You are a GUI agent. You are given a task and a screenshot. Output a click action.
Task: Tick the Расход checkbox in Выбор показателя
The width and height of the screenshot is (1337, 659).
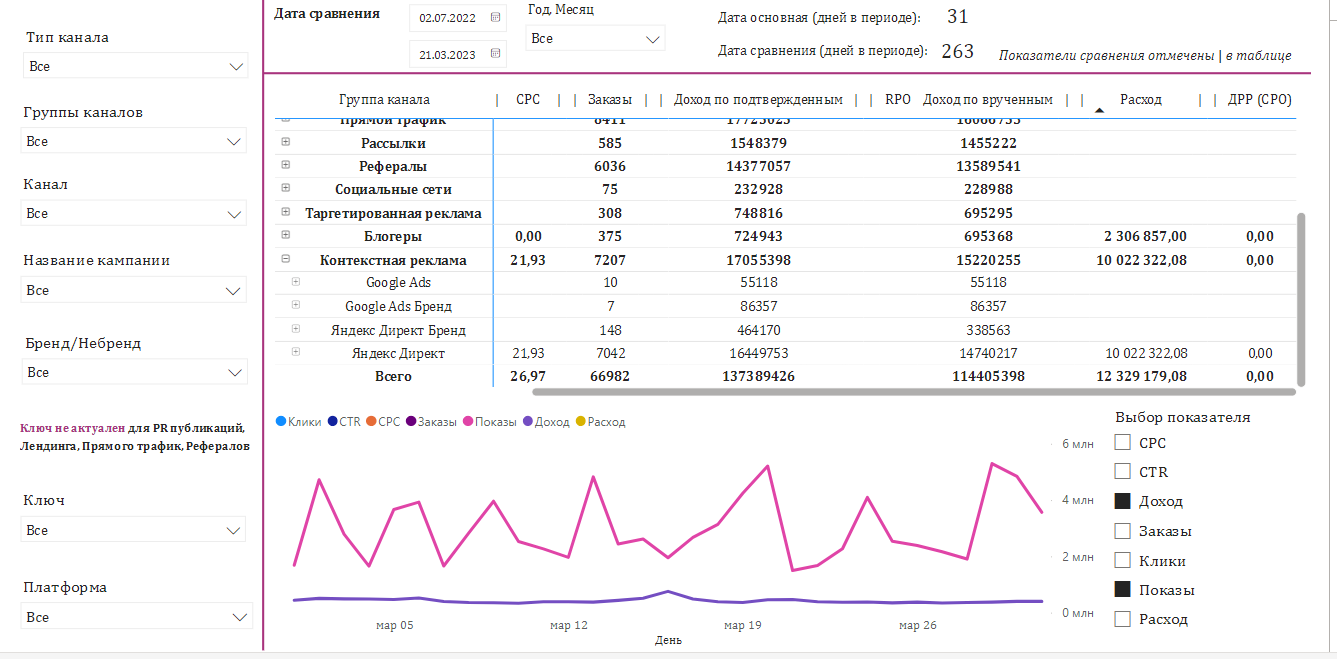click(1123, 619)
